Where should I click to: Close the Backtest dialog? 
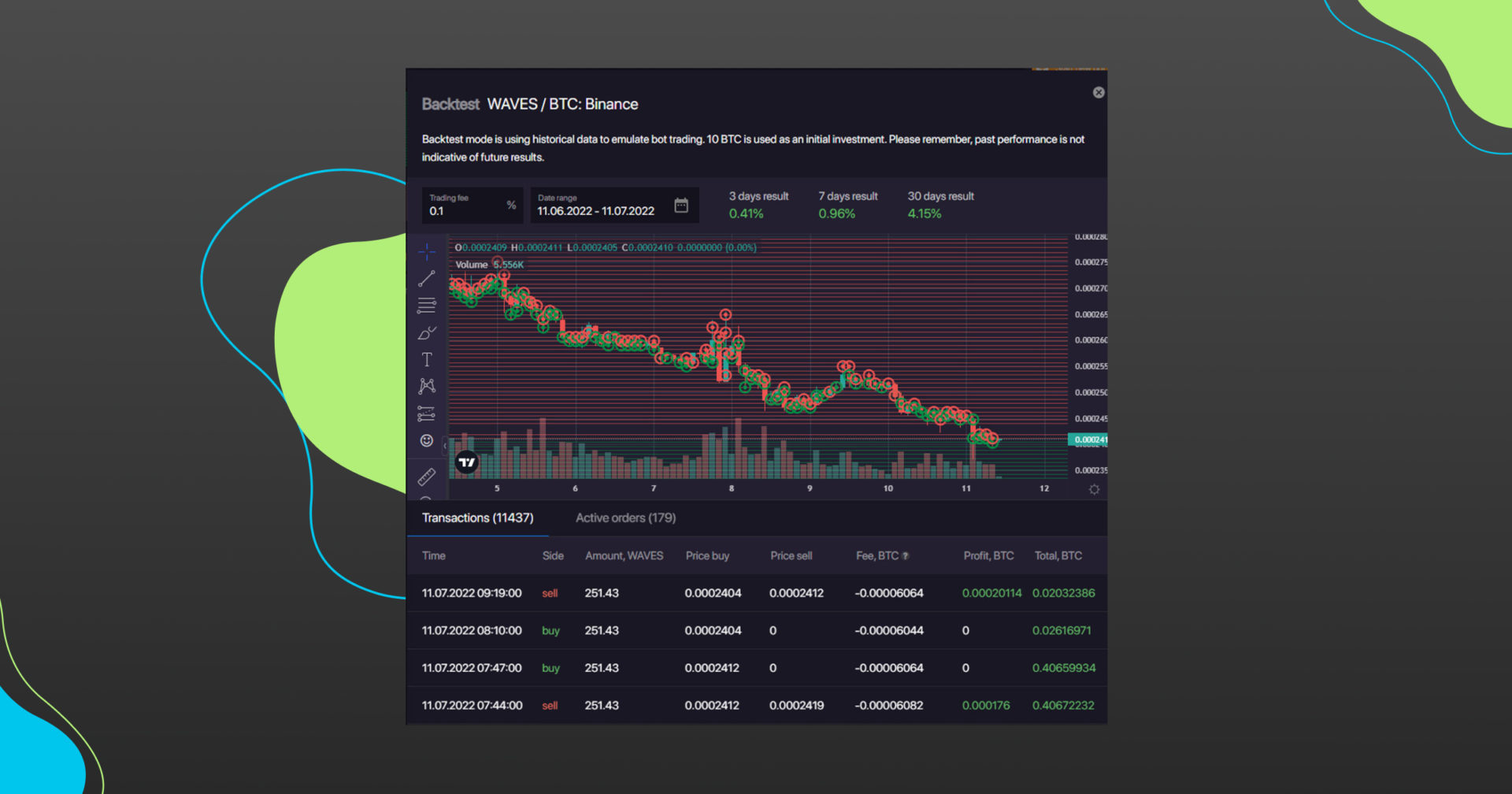(1099, 93)
